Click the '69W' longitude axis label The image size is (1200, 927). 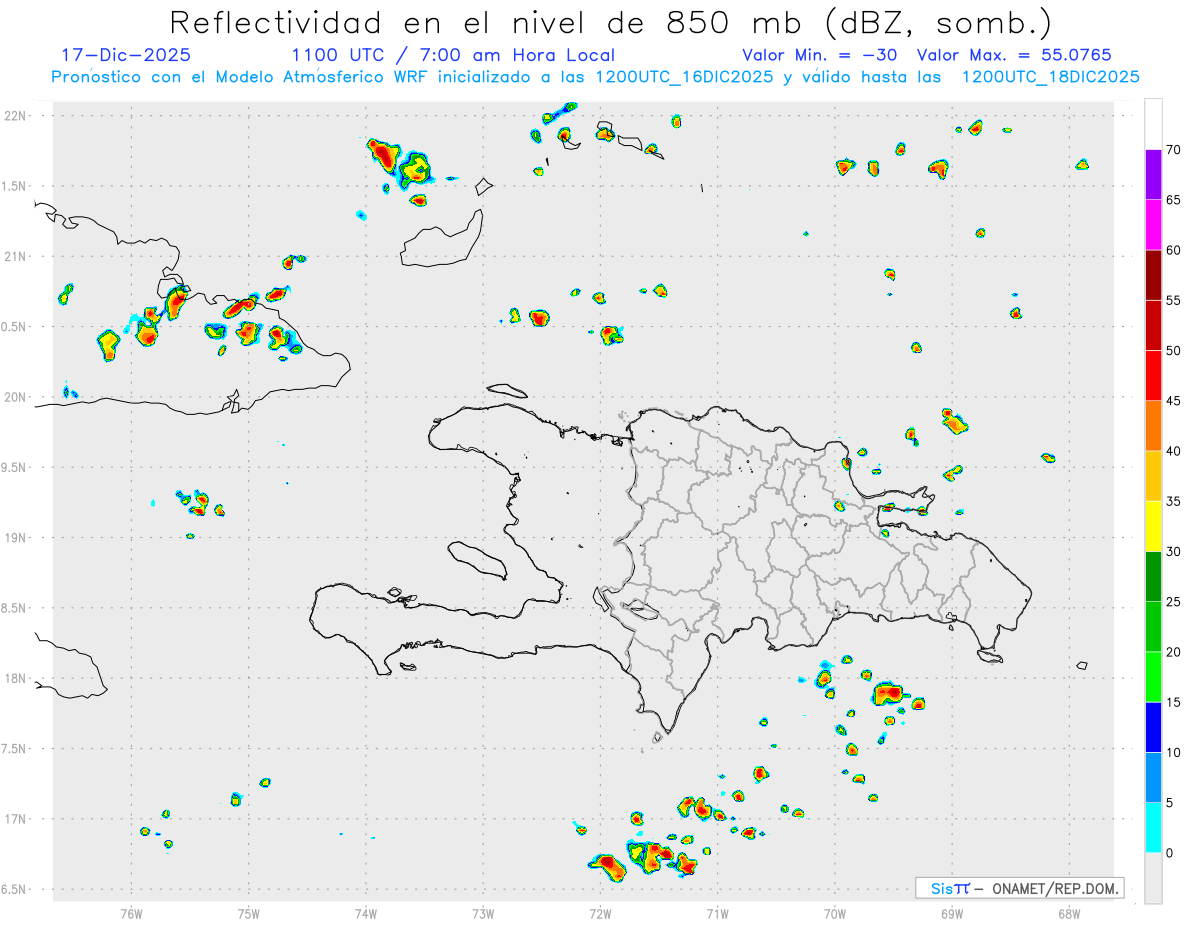point(952,914)
